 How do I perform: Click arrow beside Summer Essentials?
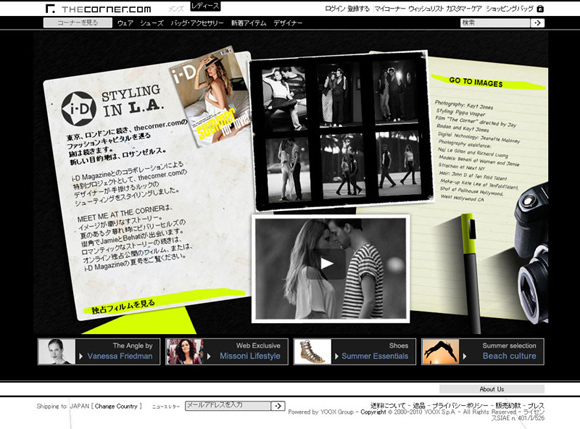(337, 356)
